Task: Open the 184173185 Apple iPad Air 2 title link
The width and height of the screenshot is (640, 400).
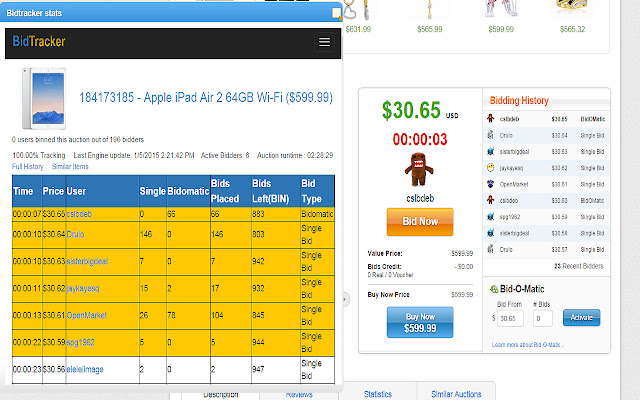Action: pyautogui.click(x=206, y=98)
